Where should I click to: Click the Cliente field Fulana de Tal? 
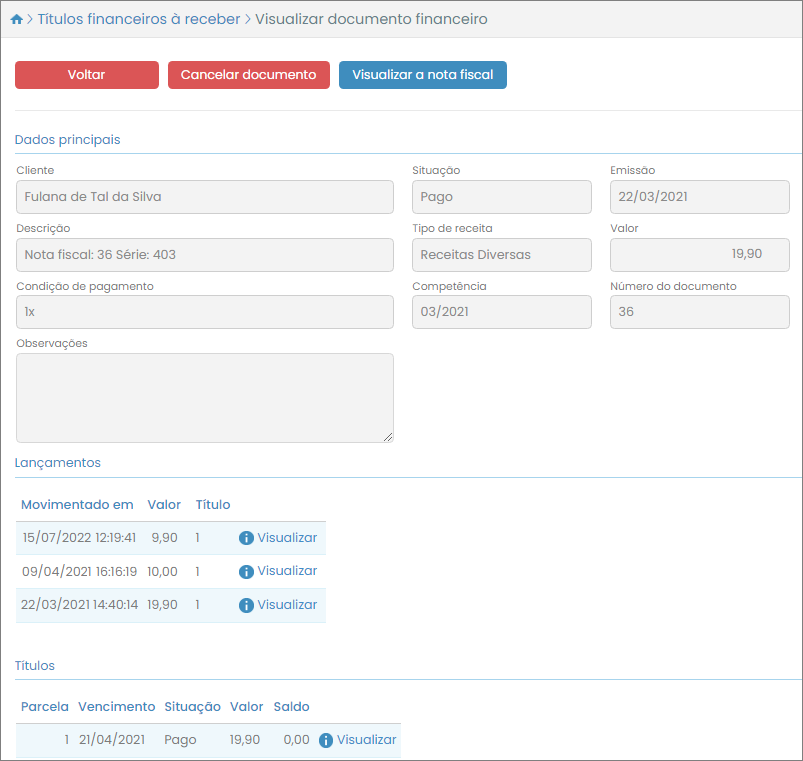click(x=205, y=197)
